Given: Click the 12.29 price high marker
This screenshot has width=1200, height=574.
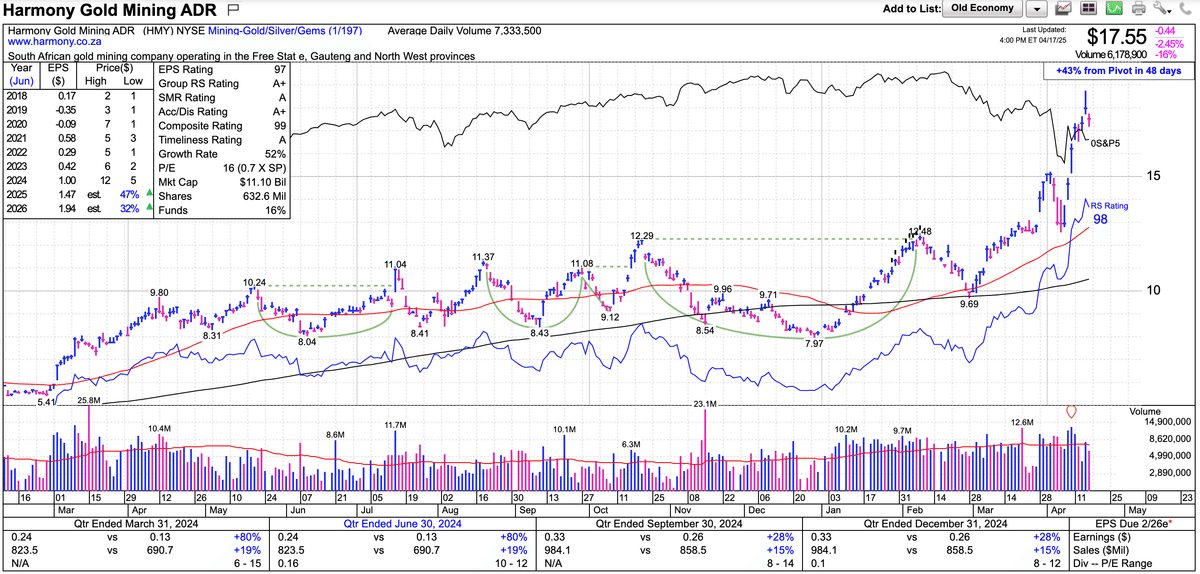Looking at the screenshot, I should pyautogui.click(x=642, y=236).
